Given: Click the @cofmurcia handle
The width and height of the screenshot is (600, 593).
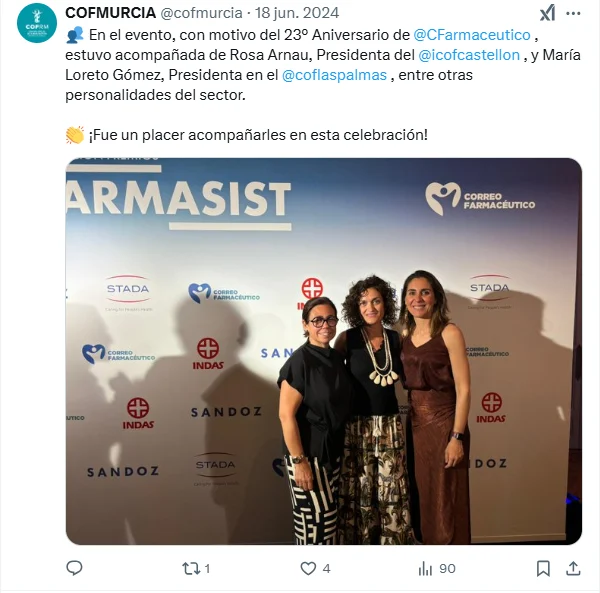Looking at the screenshot, I should click(x=201, y=13).
